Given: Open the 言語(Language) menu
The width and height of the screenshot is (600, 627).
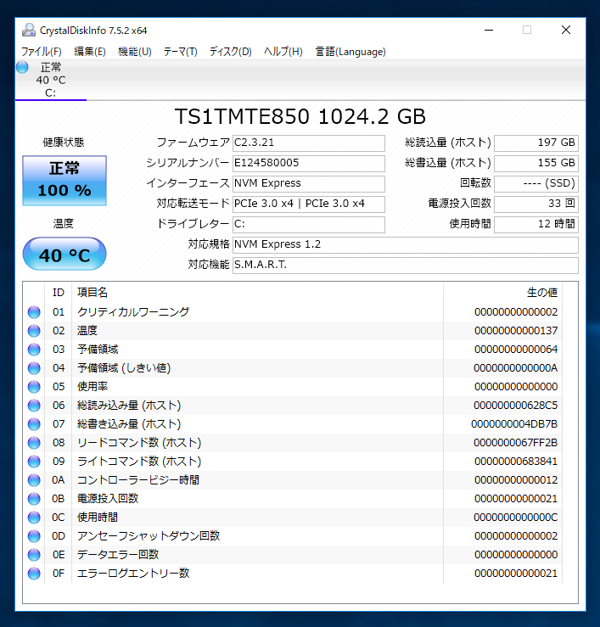Looking at the screenshot, I should tap(351, 52).
